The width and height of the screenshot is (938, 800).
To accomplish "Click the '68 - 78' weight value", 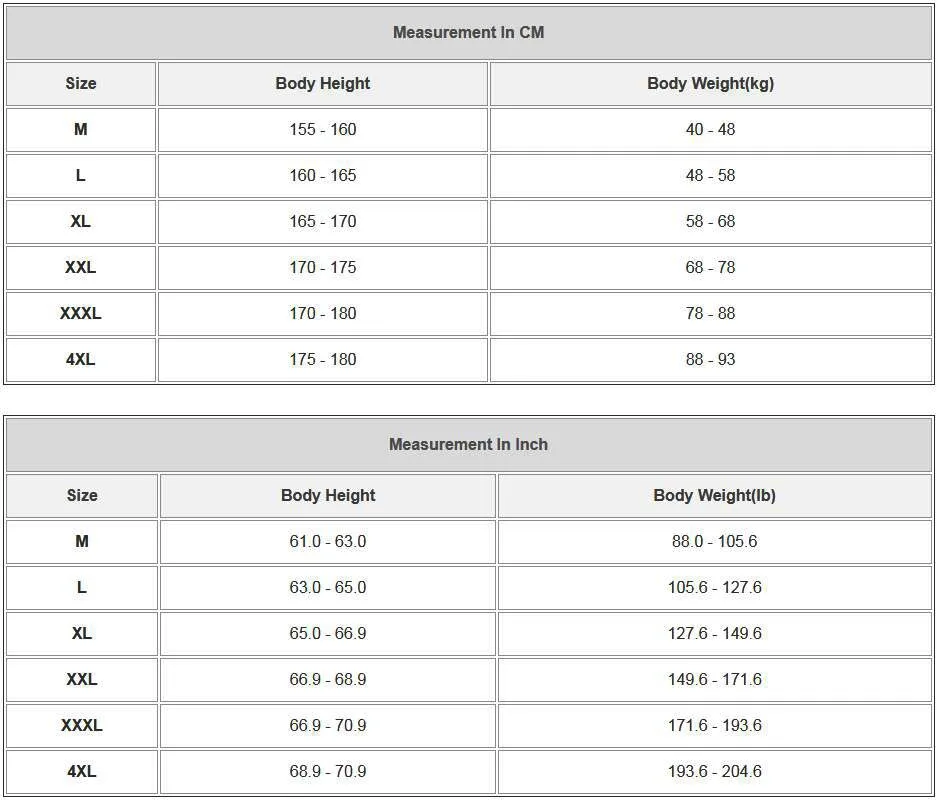I will (x=710, y=268).
